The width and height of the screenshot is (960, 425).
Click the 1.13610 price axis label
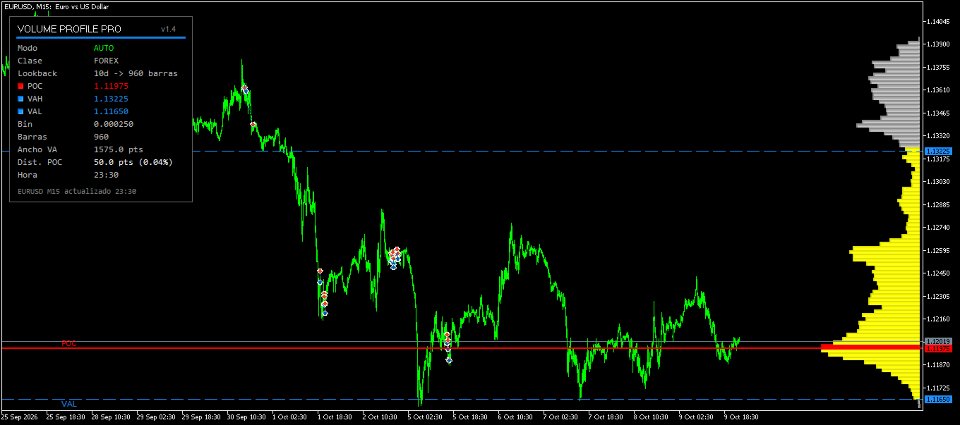click(x=939, y=90)
